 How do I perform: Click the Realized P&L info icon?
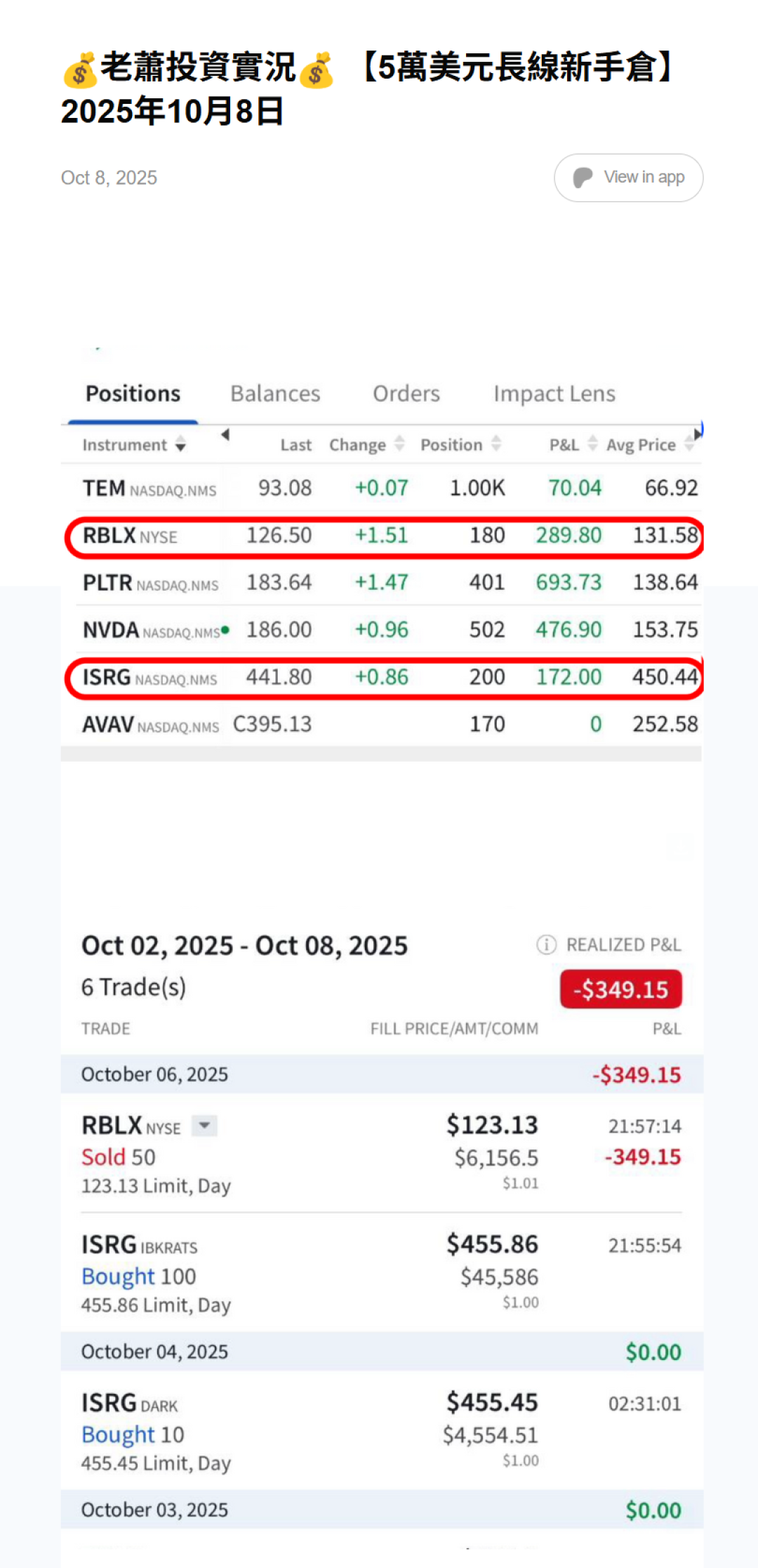pyautogui.click(x=546, y=944)
